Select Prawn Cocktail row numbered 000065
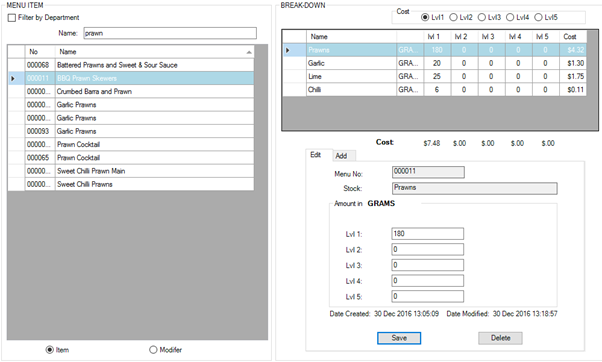602x362 pixels. click(131, 158)
